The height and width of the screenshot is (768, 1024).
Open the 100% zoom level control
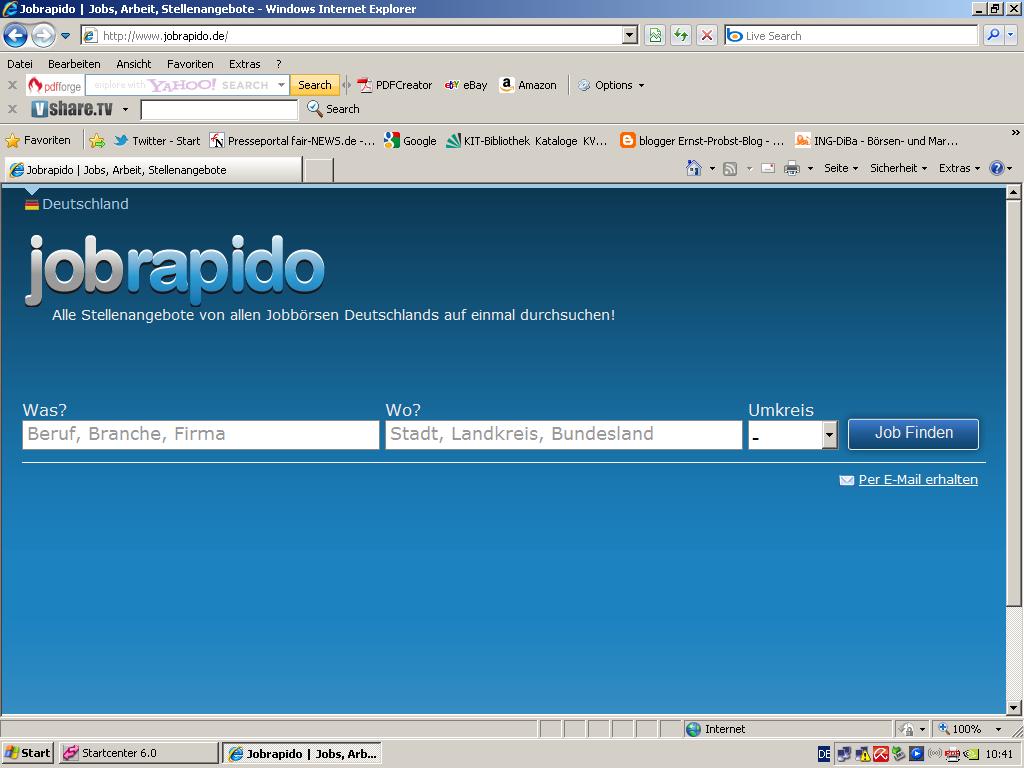tap(969, 729)
